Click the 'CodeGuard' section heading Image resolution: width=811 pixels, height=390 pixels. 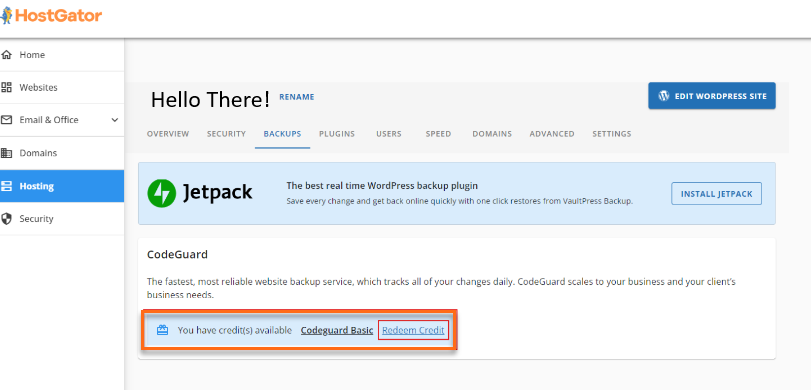[177, 254]
